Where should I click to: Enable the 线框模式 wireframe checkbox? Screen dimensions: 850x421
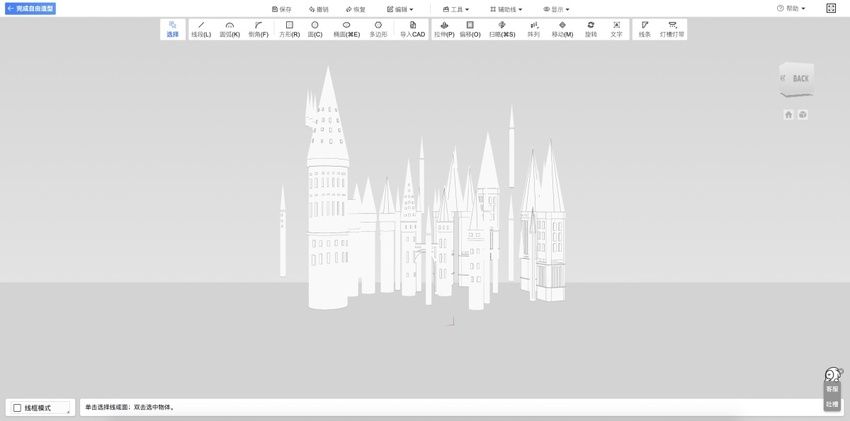point(17,408)
